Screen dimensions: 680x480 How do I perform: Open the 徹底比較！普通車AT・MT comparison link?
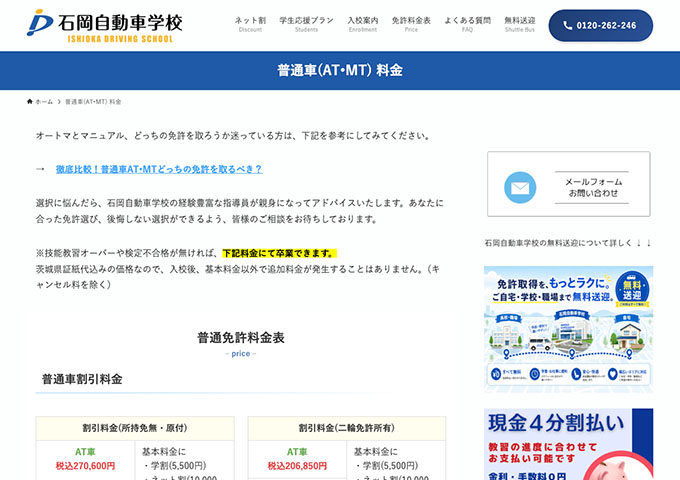pyautogui.click(x=159, y=169)
